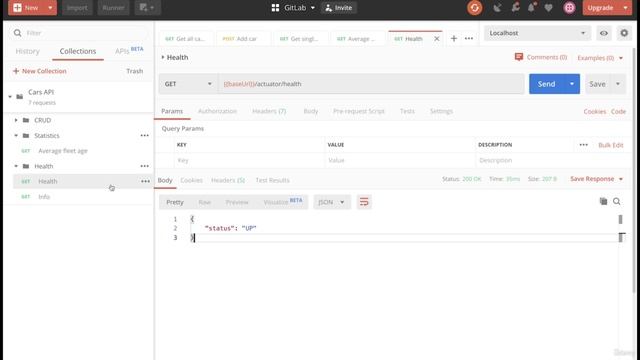
Task: Select the Average fleet age request
Action: 82,151
